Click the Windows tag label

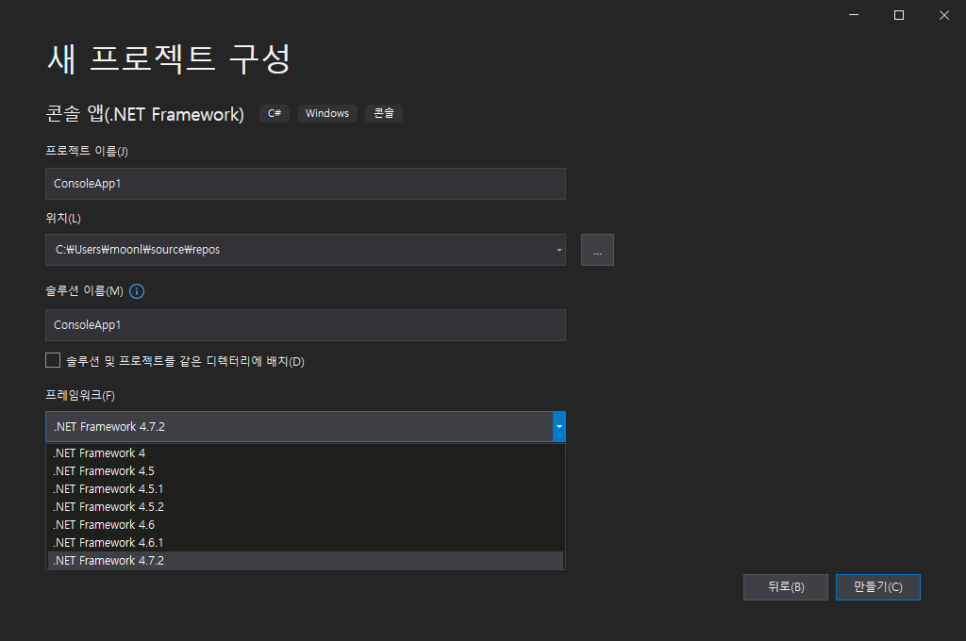pyautogui.click(x=327, y=113)
